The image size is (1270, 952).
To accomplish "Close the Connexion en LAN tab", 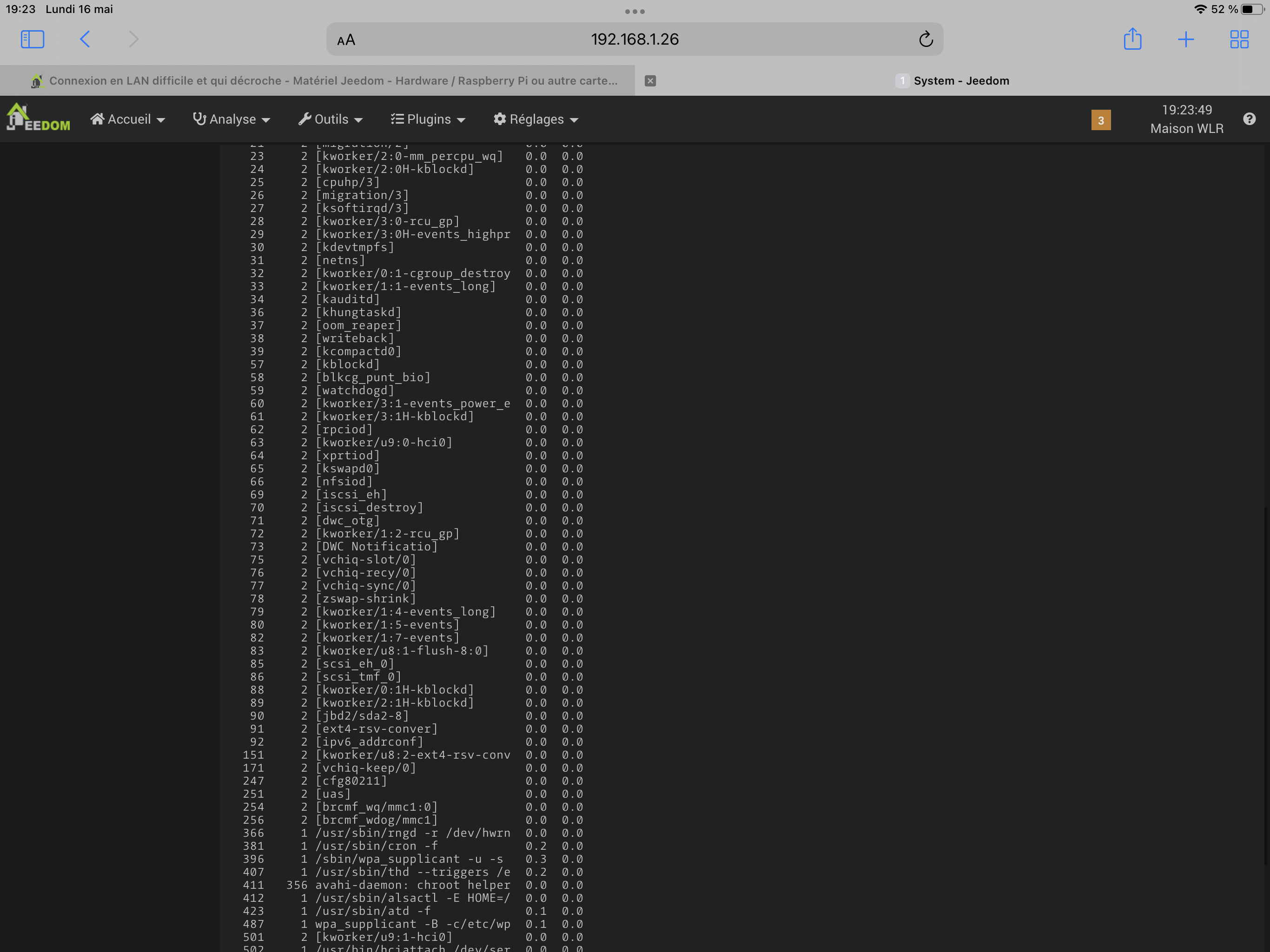I will coord(650,81).
